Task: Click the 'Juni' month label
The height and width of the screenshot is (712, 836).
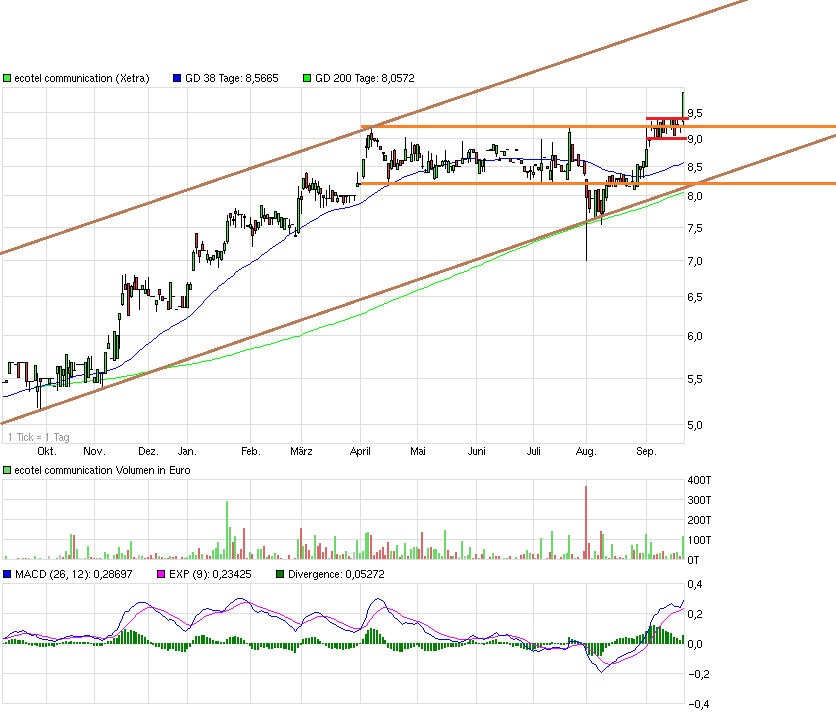Action: click(477, 452)
